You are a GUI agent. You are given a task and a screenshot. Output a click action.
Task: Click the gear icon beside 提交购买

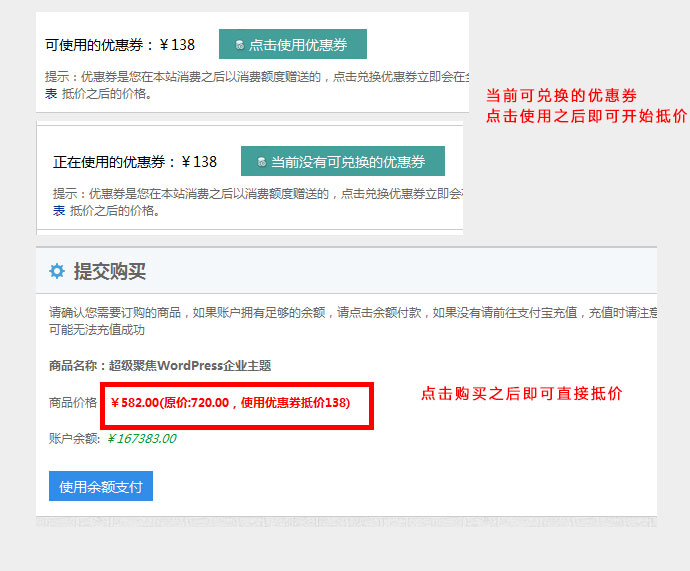(x=57, y=272)
